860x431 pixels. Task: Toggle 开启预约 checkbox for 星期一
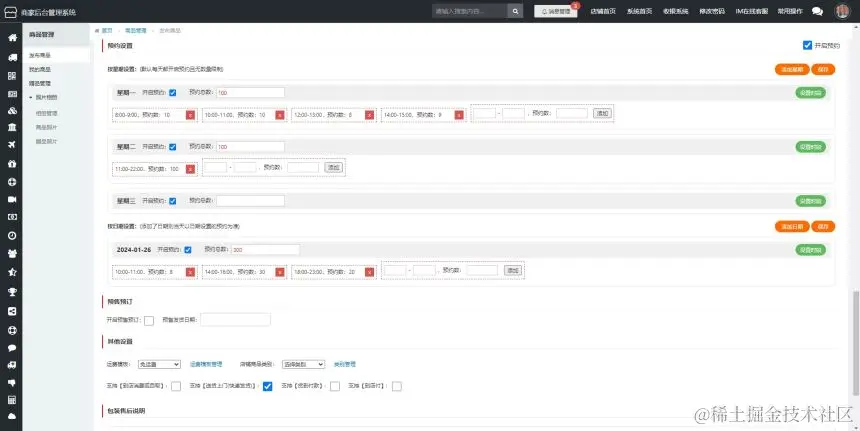[173, 93]
